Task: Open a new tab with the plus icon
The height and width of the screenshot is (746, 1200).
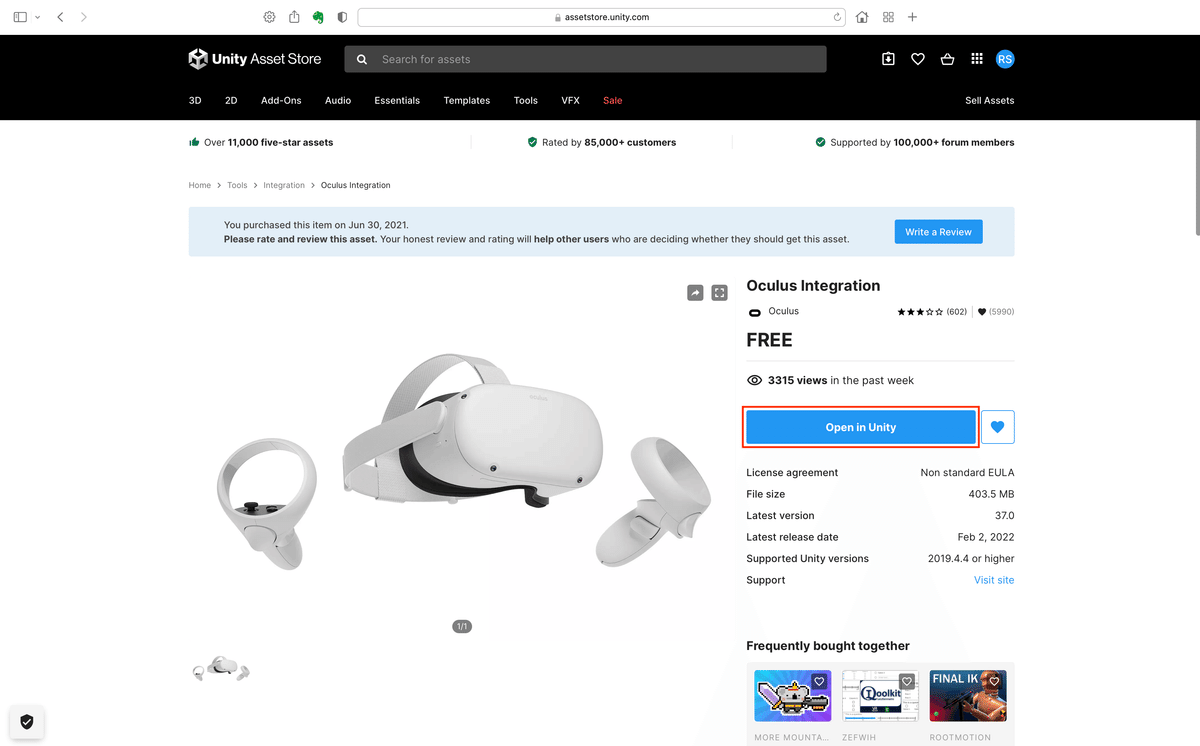Action: [x=912, y=17]
